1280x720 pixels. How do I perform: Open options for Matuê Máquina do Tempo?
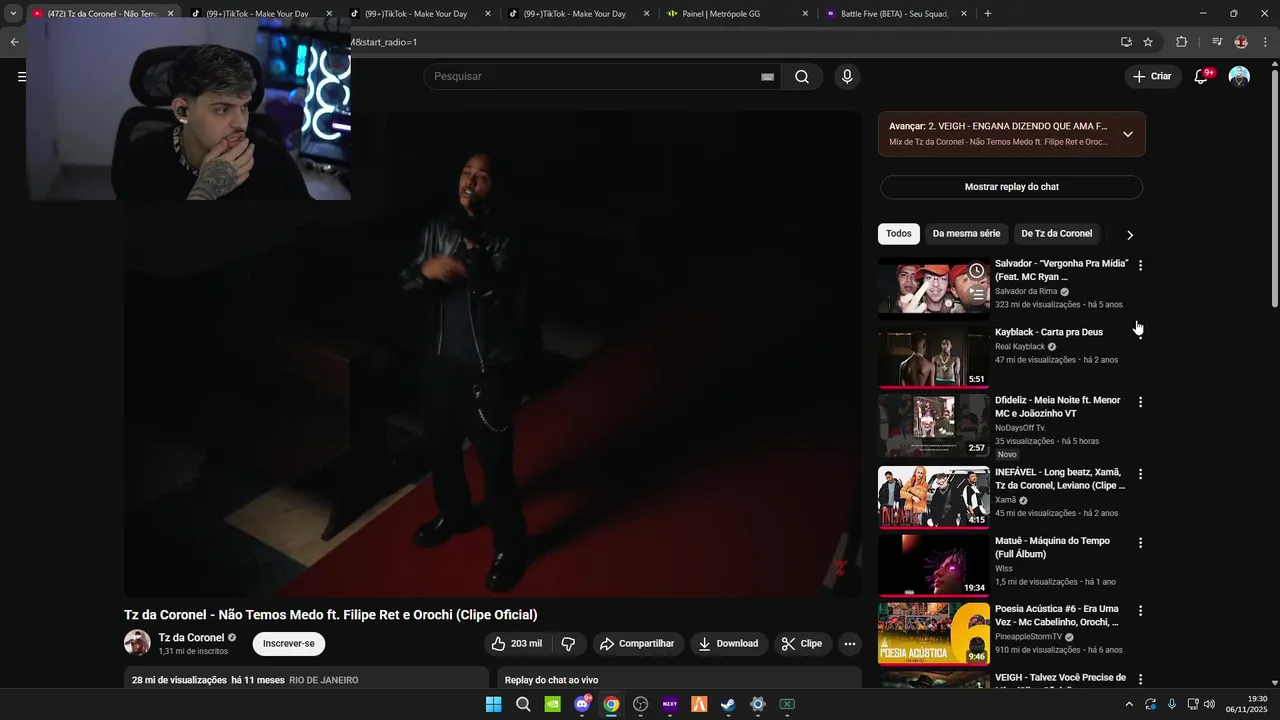click(1140, 543)
